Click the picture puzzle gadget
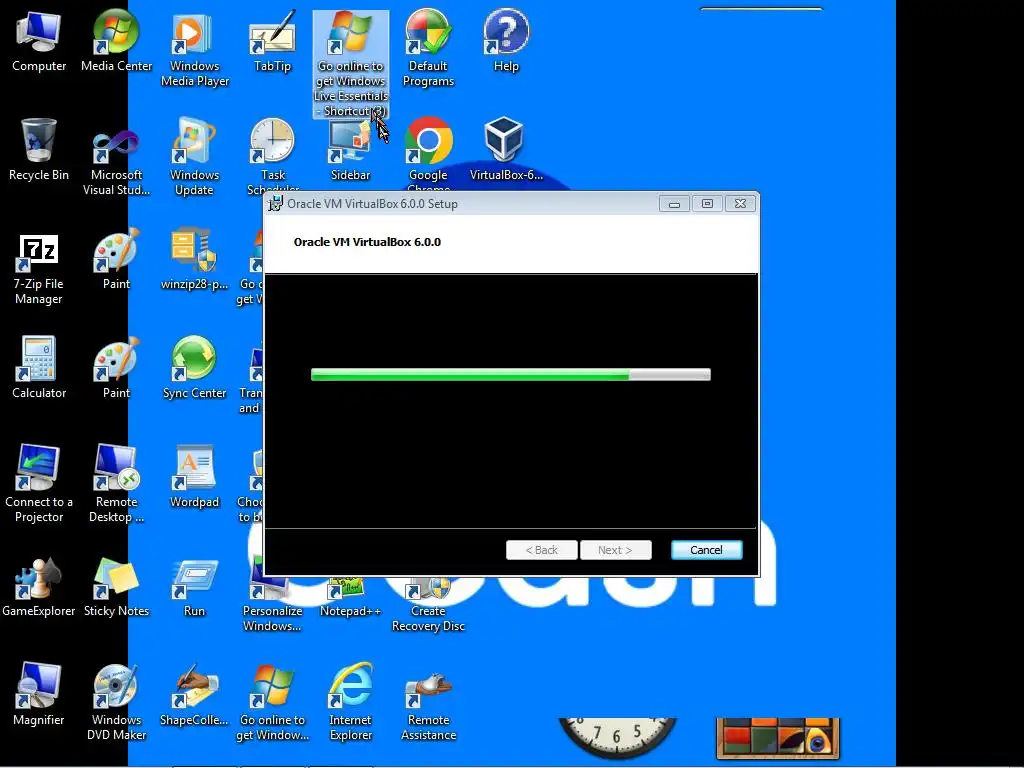 [x=777, y=738]
